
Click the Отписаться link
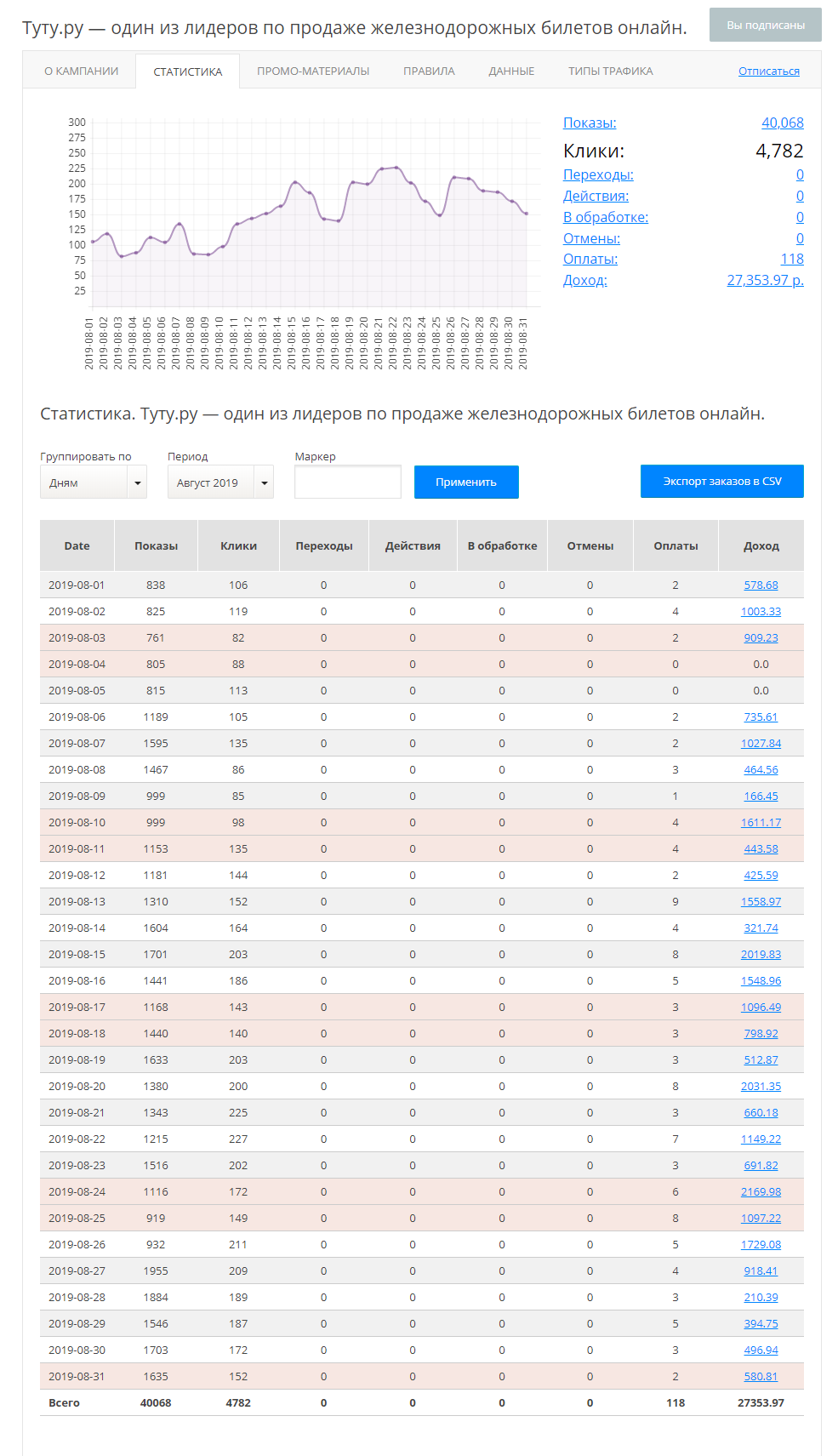click(x=768, y=71)
